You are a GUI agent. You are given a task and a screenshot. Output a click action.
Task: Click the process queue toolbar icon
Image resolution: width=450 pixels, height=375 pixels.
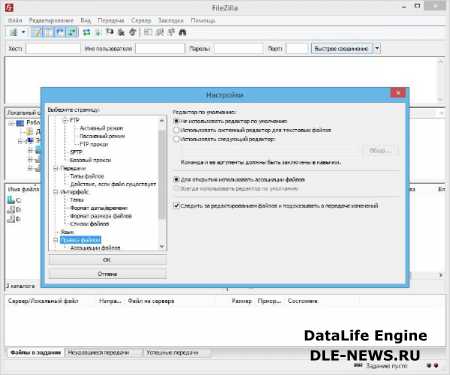point(98,32)
